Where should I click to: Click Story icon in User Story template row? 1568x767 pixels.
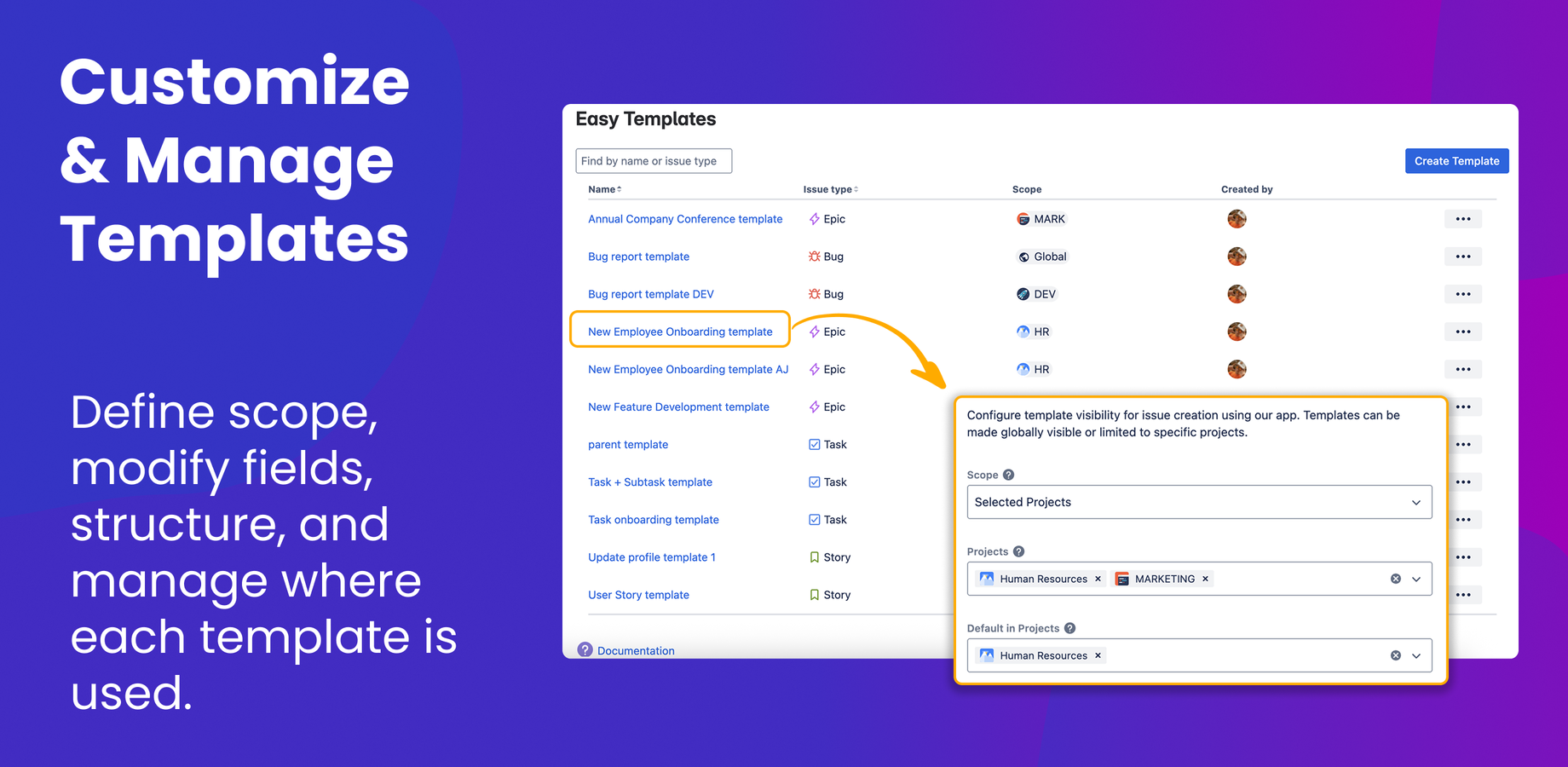point(815,594)
